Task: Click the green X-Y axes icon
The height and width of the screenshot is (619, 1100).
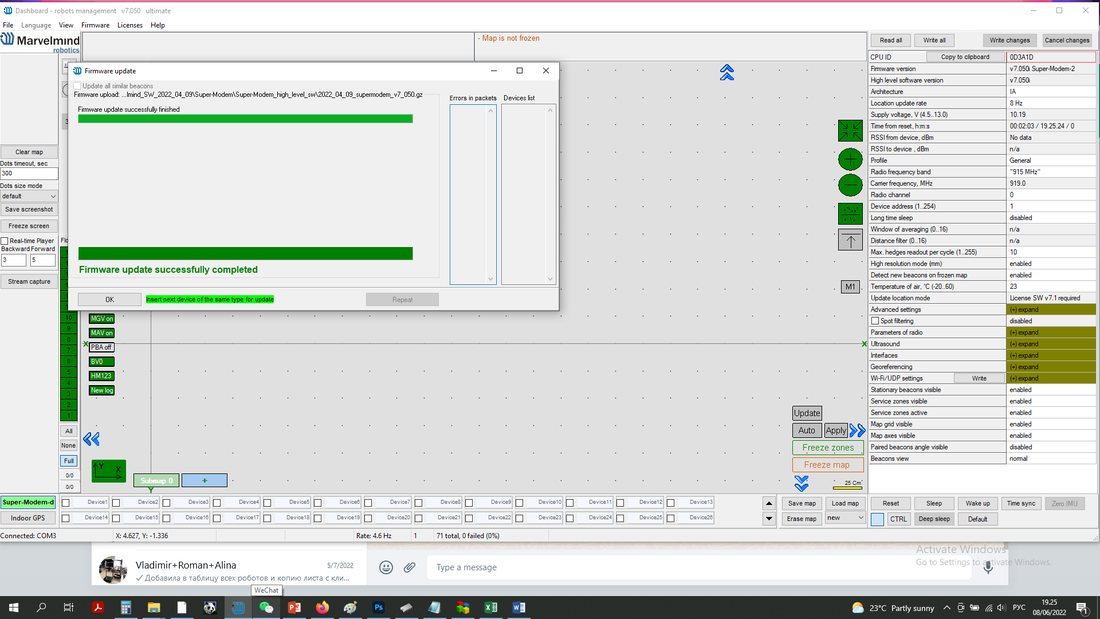Action: tap(108, 470)
